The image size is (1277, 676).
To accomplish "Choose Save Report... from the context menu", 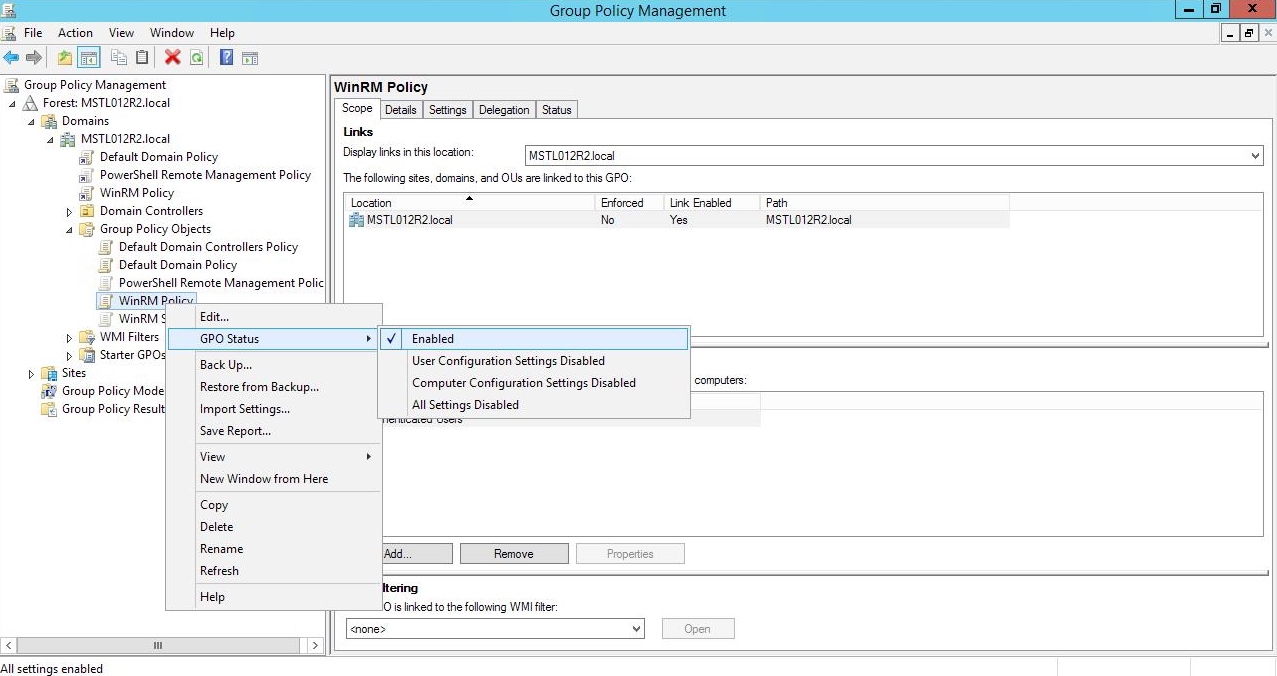I will coord(274,431).
